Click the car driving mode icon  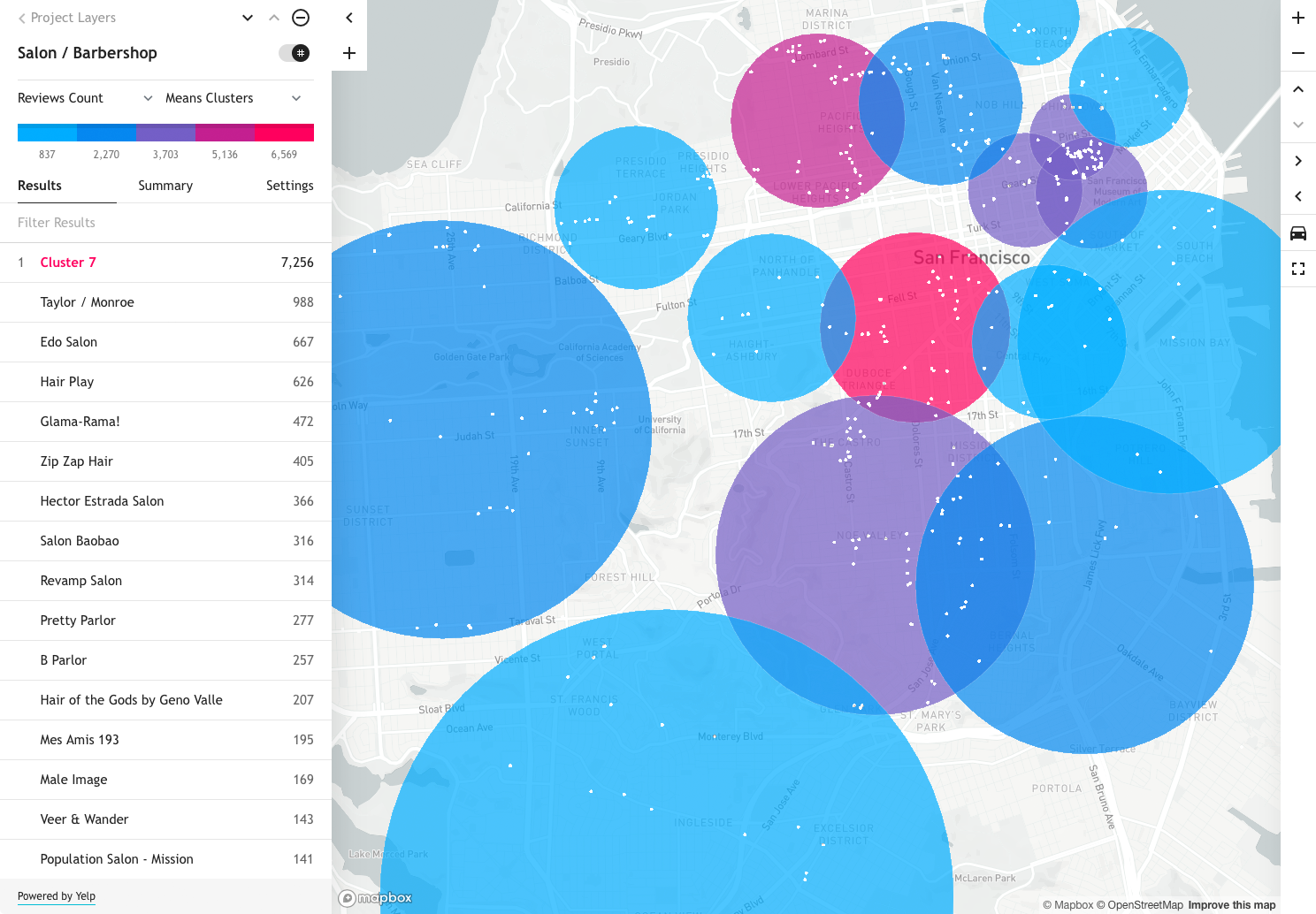pos(1297,233)
